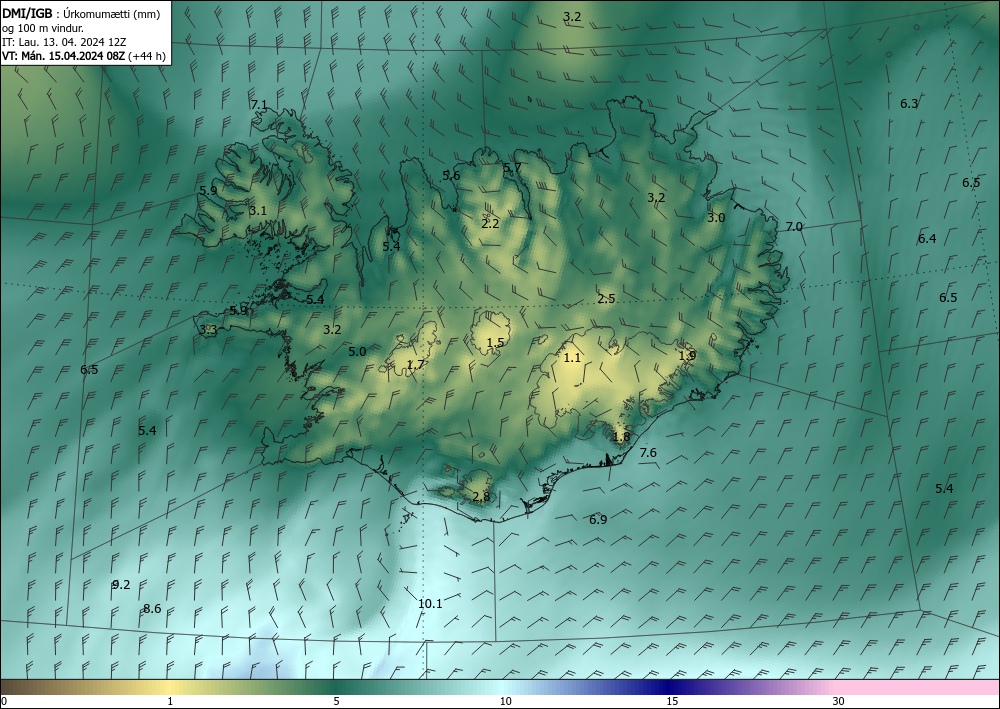
Task: Click the "1" label on the color scale
Action: [x=170, y=702]
